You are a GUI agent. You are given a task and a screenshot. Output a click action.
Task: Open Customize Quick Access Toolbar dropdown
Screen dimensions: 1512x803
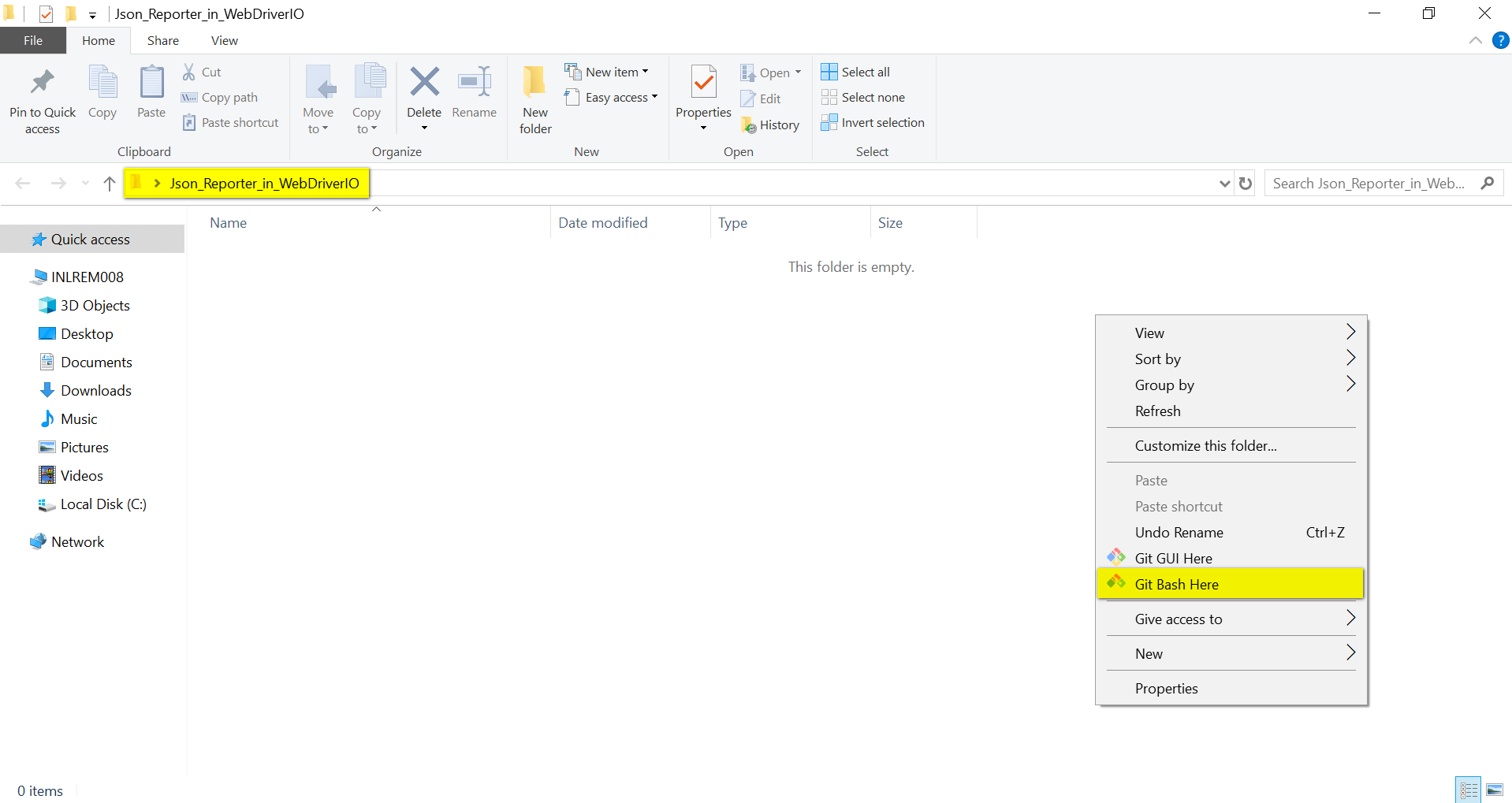[92, 15]
